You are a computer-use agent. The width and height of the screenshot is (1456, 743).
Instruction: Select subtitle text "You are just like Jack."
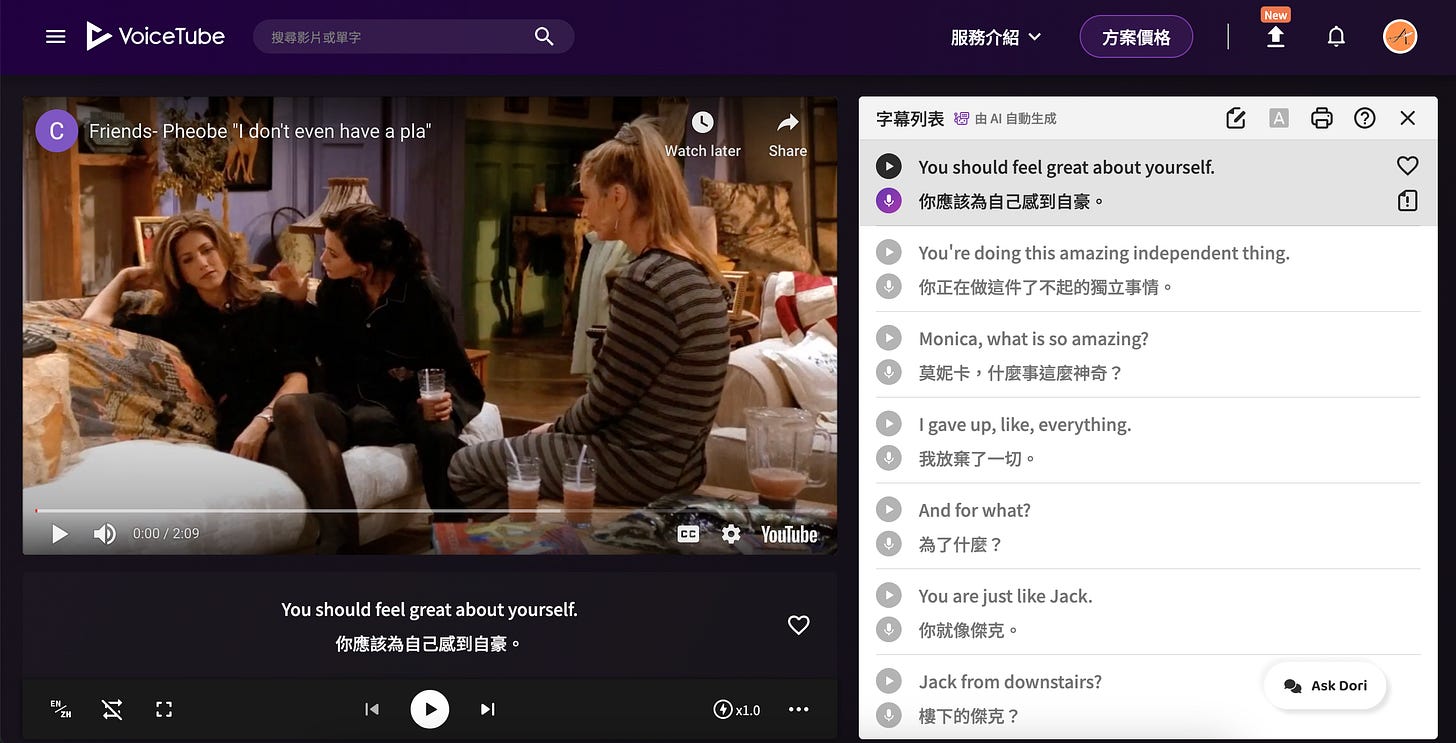[x=1006, y=597]
